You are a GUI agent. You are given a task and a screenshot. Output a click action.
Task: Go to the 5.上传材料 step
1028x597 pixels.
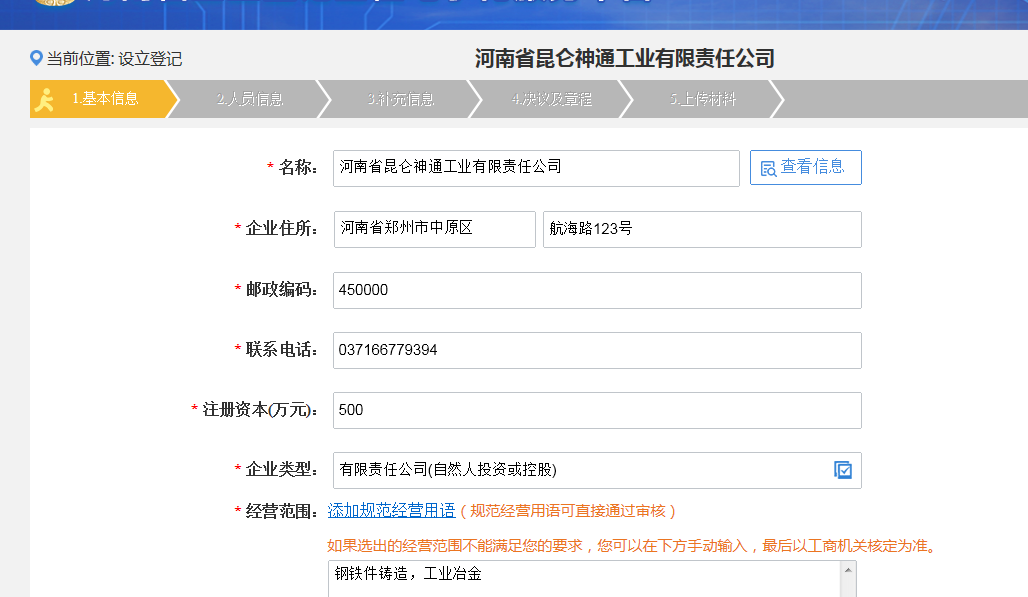pos(700,99)
